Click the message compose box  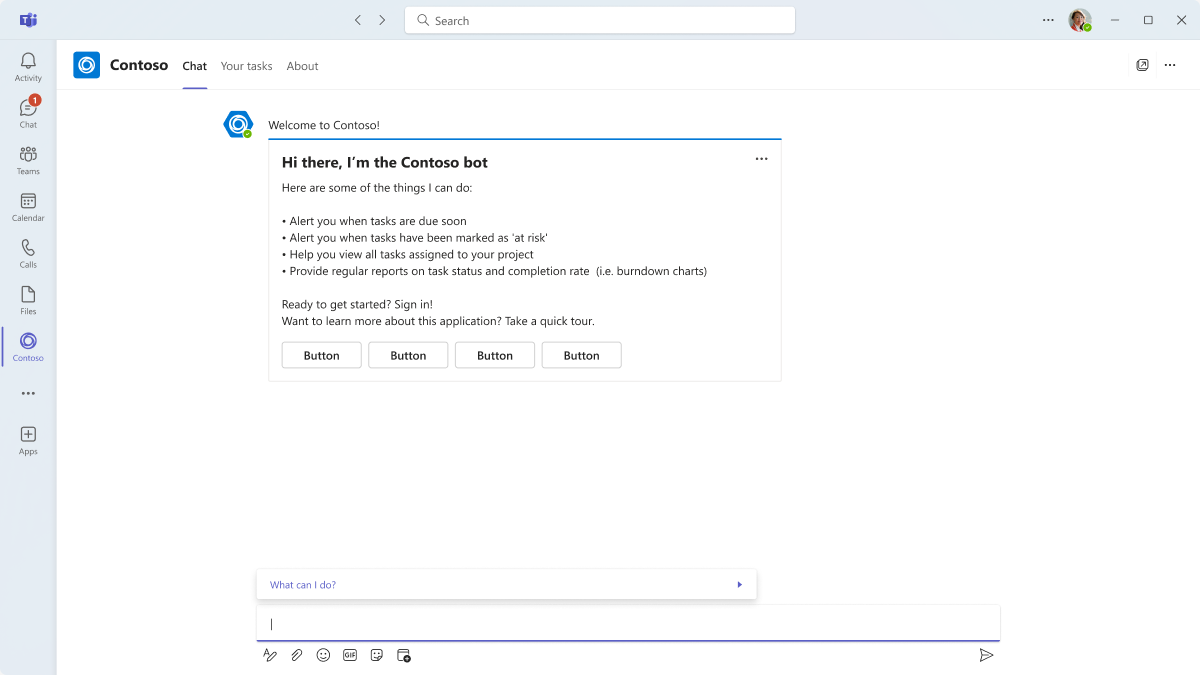(x=628, y=623)
